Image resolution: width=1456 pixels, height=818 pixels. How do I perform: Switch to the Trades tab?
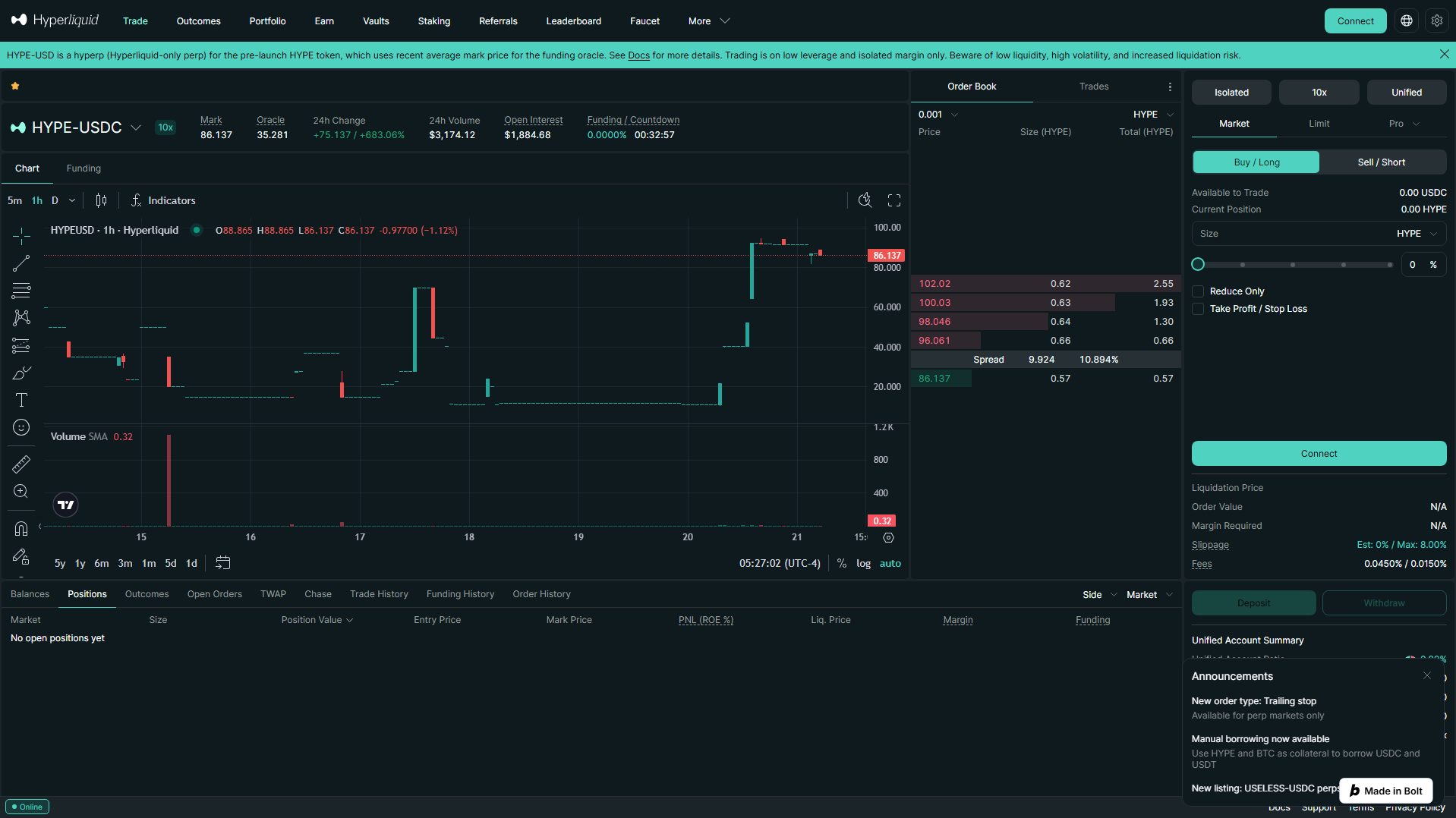pyautogui.click(x=1094, y=87)
